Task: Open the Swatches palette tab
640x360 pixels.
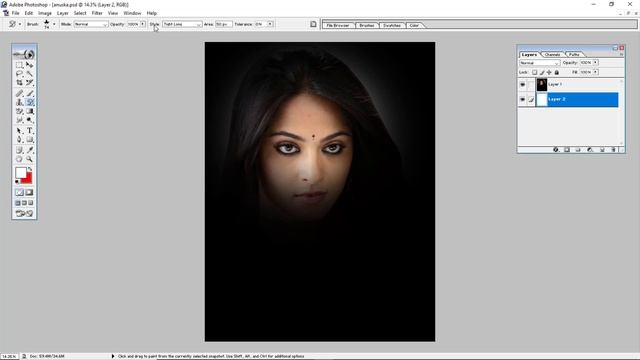Action: (x=392, y=25)
